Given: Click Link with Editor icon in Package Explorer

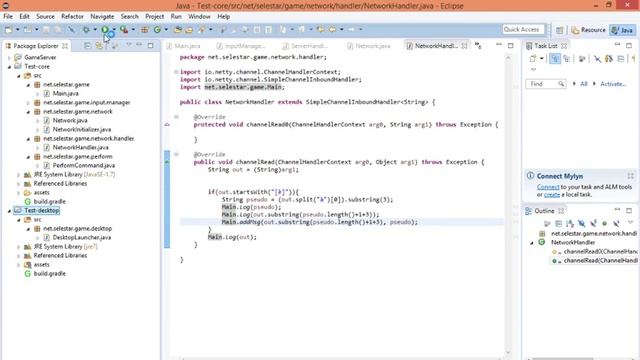Looking at the screenshot, I should (99, 46).
